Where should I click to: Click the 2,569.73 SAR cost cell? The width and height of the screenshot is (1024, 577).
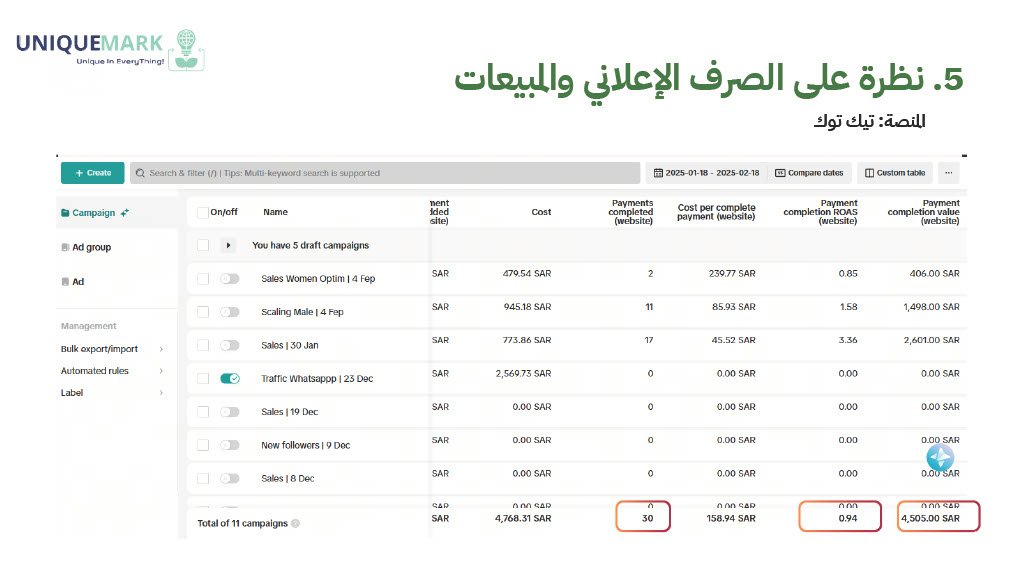[x=523, y=373]
